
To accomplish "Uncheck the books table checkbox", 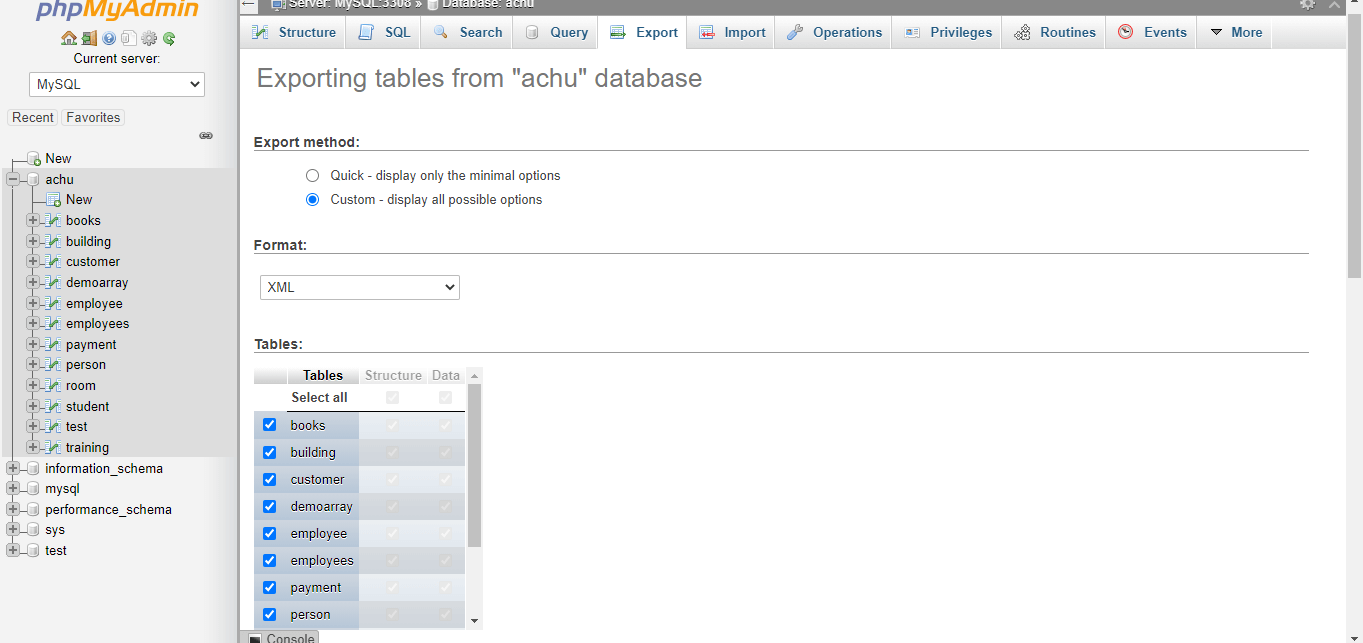I will point(269,424).
